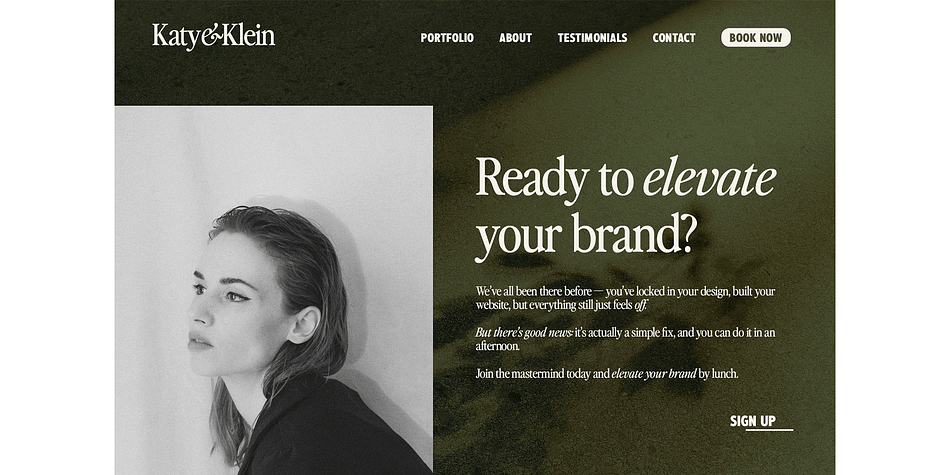The width and height of the screenshot is (950, 475).
Task: Click the italic word "elevate" in headline
Action: click(x=709, y=177)
